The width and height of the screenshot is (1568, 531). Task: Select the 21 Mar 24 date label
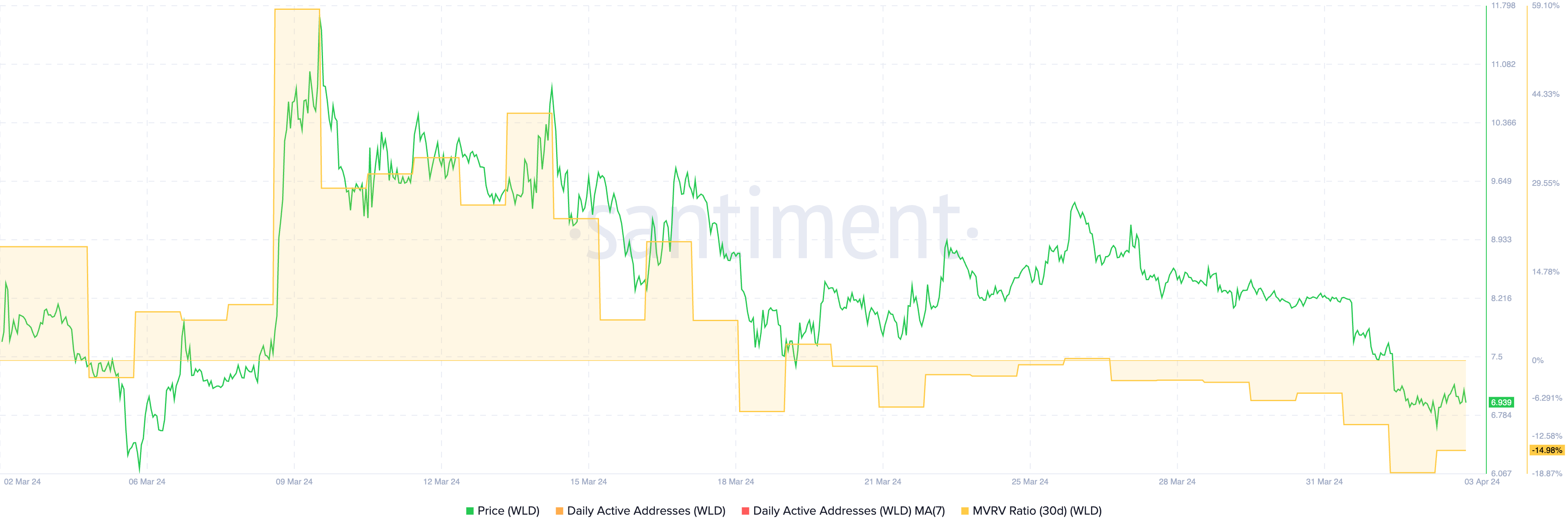point(882,482)
